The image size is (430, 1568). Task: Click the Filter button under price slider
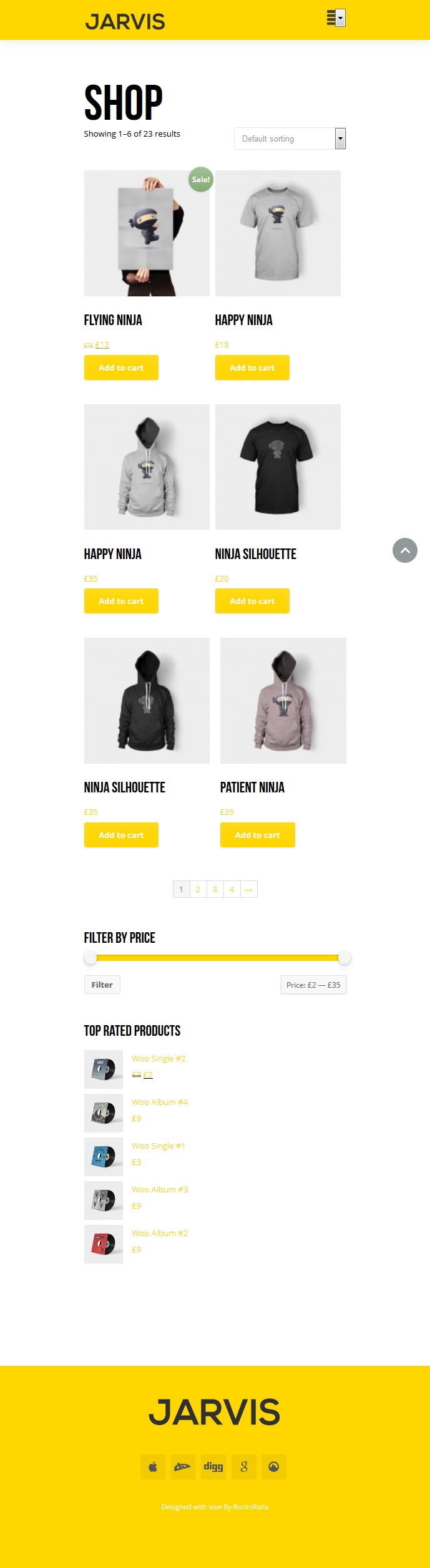pyautogui.click(x=102, y=985)
